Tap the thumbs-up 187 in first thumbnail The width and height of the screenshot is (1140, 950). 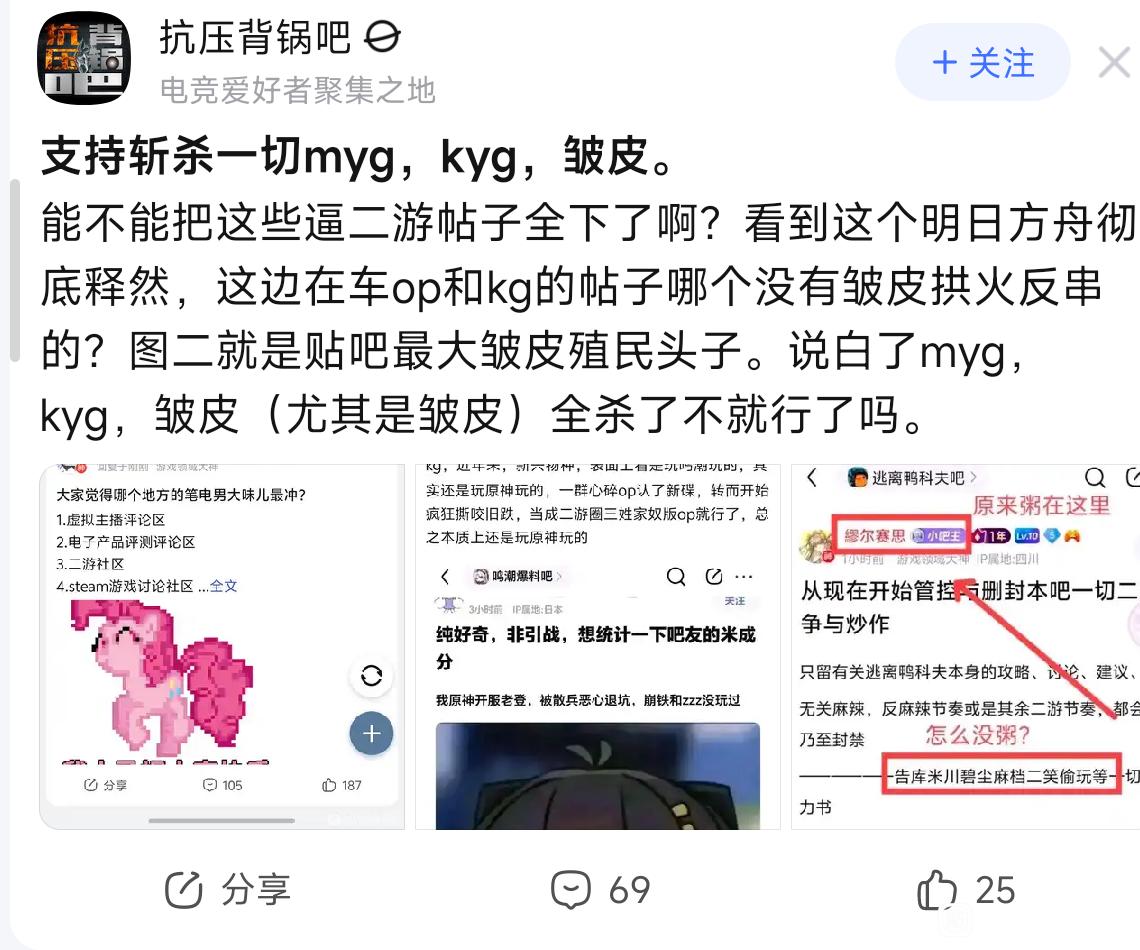[341, 785]
